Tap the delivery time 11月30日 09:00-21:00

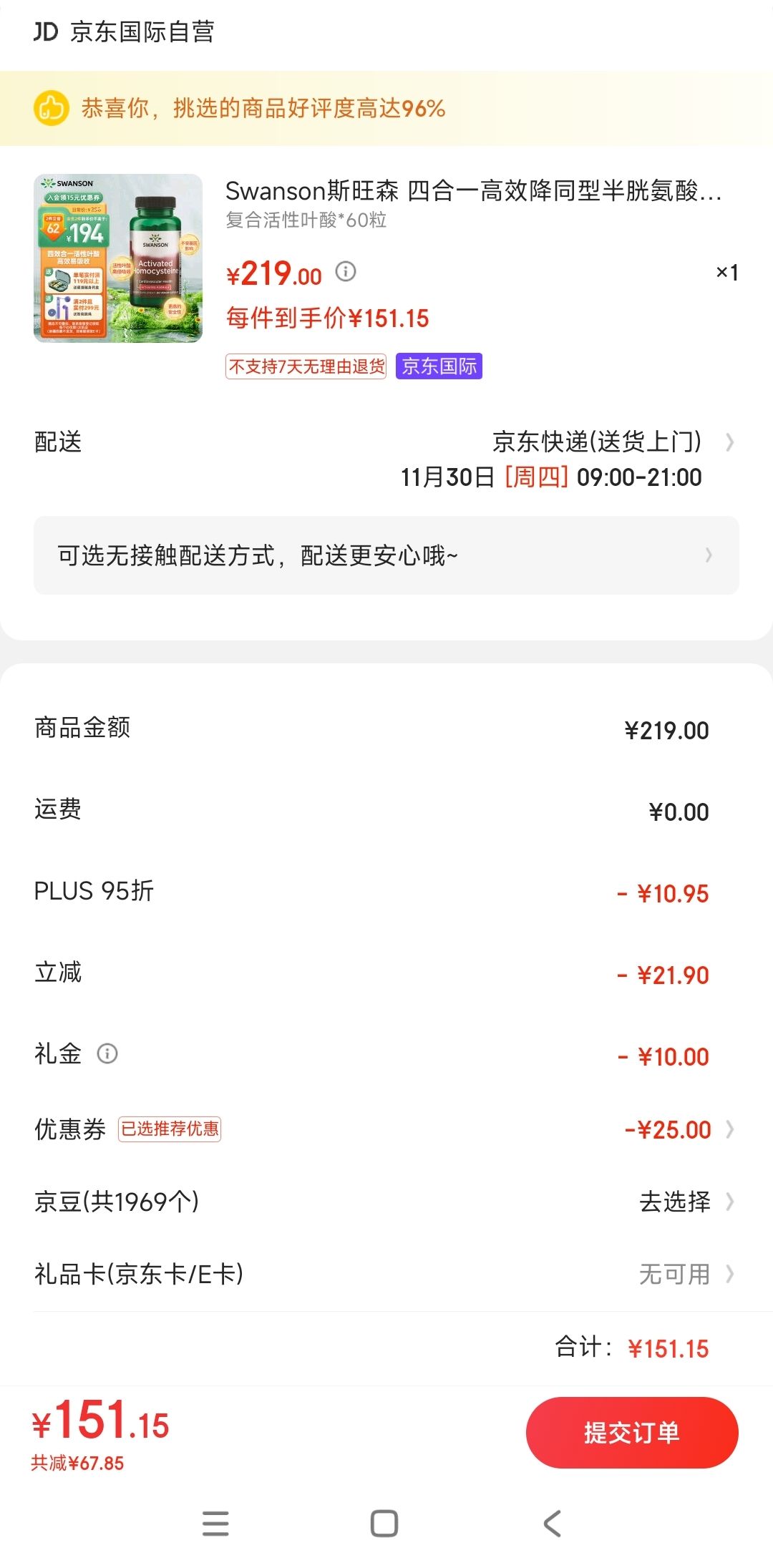(x=551, y=477)
